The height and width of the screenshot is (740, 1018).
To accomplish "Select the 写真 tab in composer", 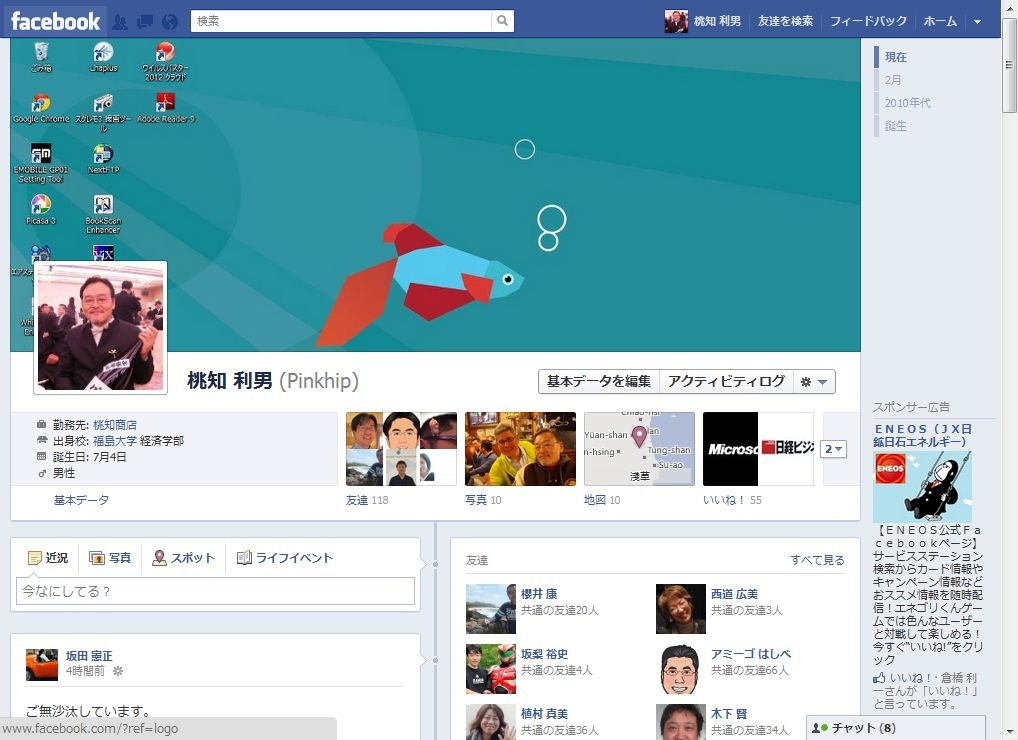I will (110, 558).
